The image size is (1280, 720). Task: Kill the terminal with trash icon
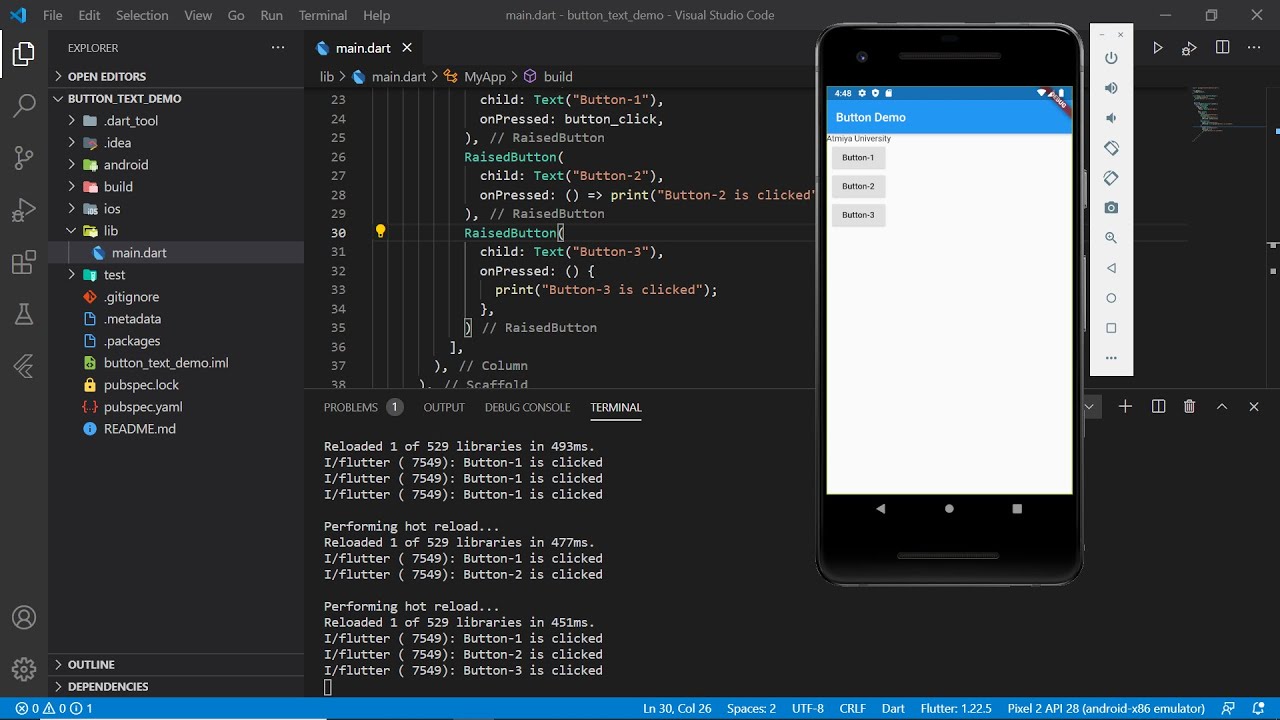click(1189, 406)
